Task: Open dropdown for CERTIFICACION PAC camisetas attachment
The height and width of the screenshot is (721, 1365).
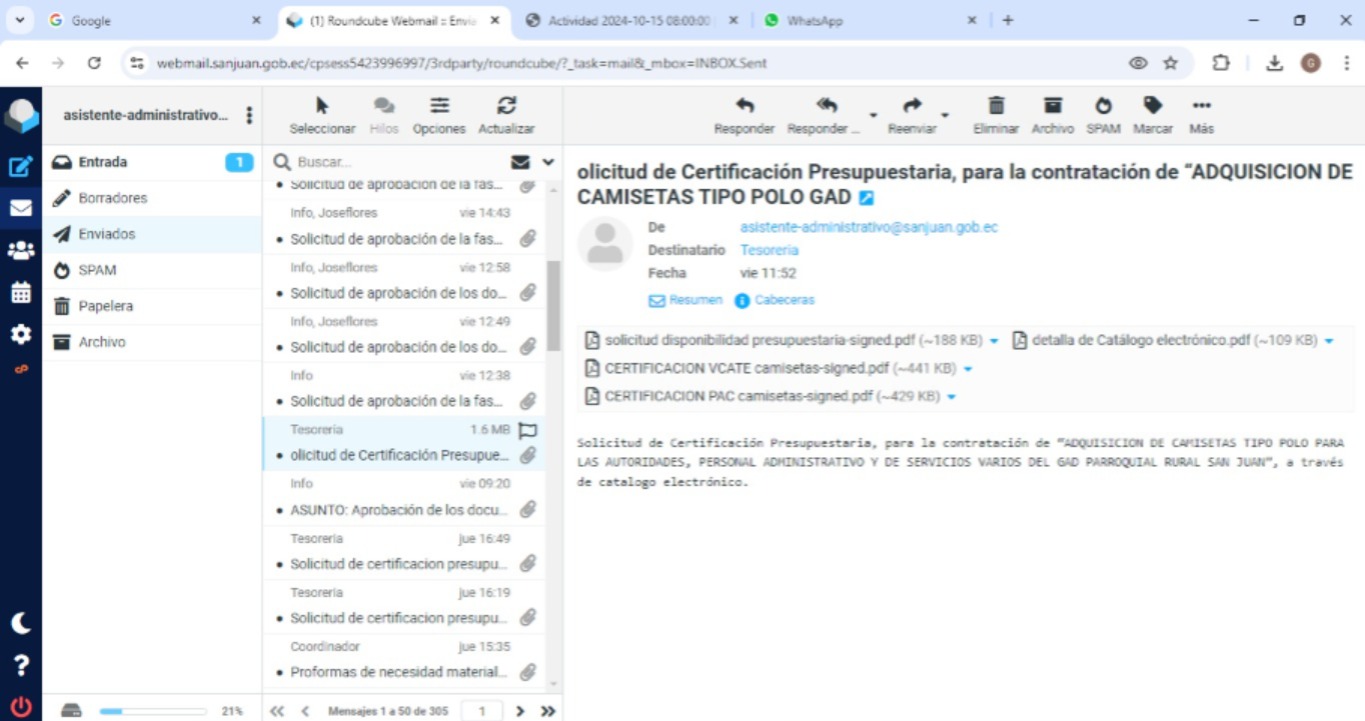Action: pyautogui.click(x=951, y=397)
